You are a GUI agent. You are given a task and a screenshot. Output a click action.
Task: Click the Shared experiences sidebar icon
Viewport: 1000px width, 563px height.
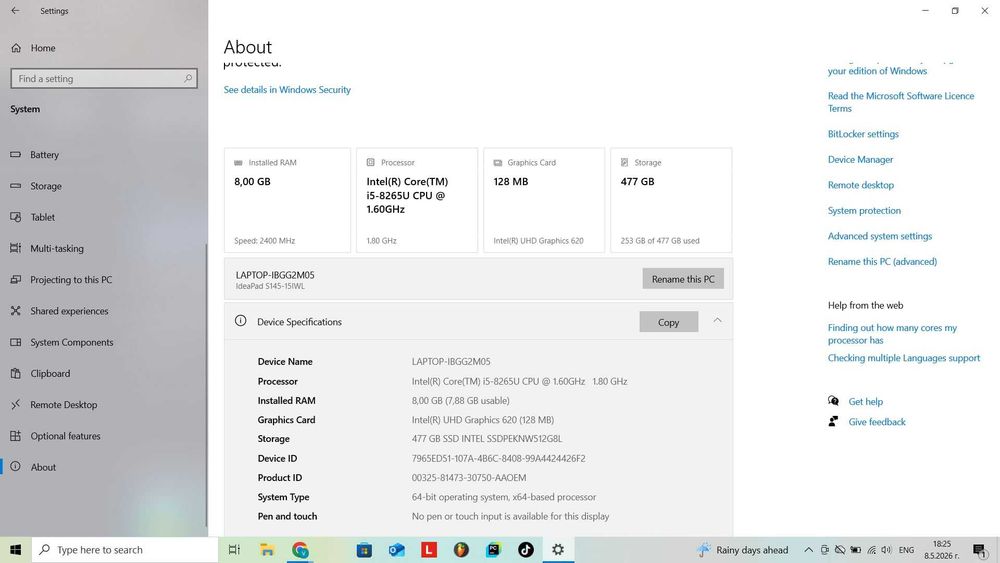(15, 311)
